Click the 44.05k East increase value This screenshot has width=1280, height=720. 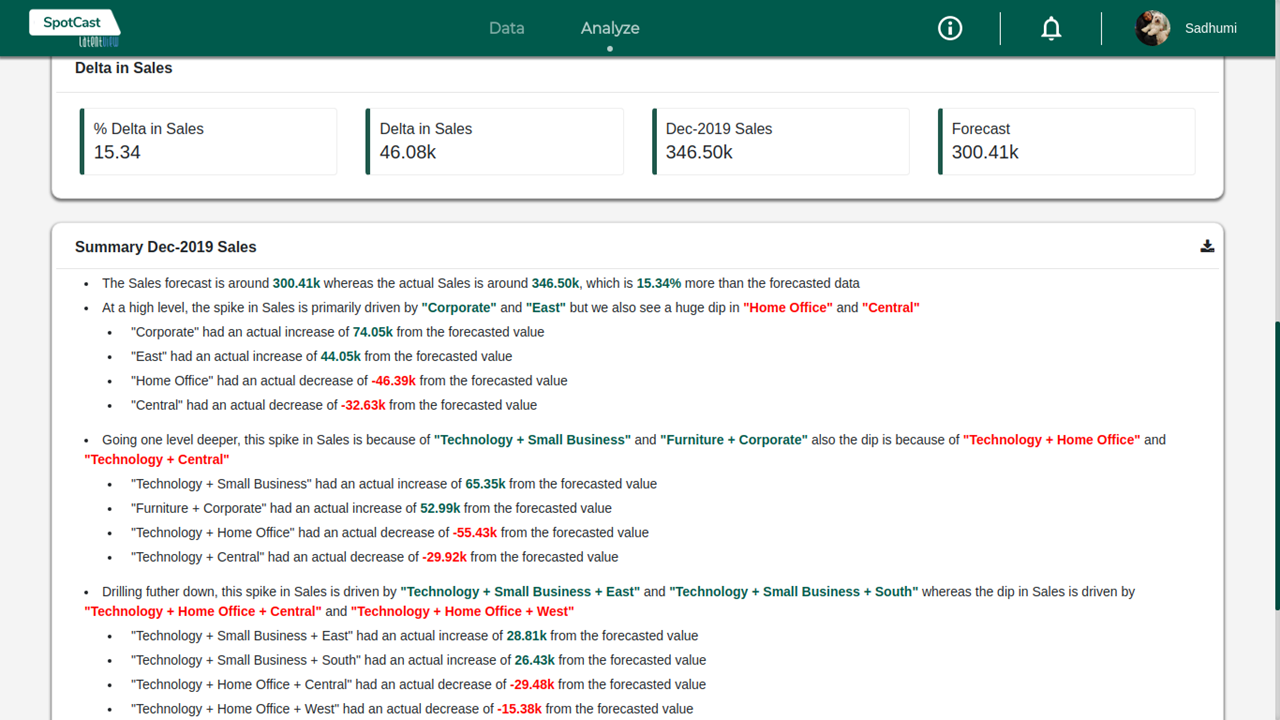341,356
